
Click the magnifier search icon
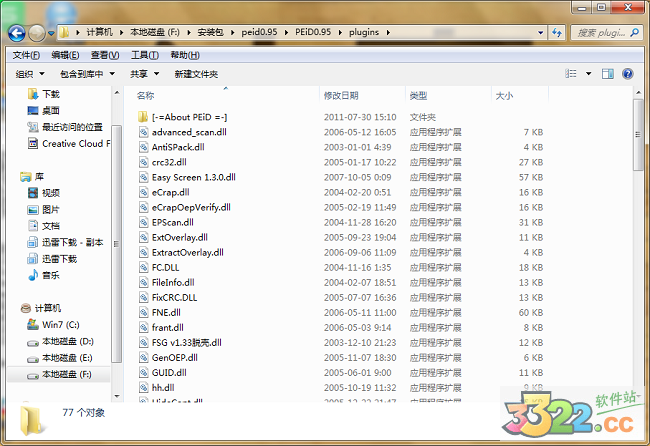[x=634, y=32]
